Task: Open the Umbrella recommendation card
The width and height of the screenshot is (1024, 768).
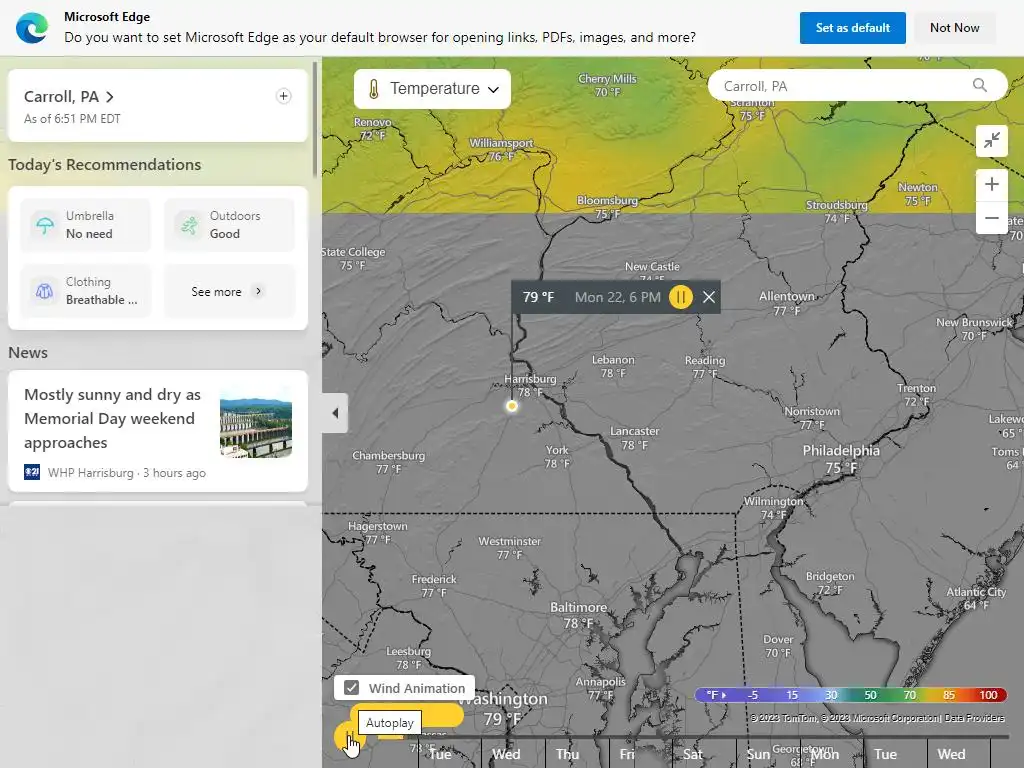Action: coord(86,225)
